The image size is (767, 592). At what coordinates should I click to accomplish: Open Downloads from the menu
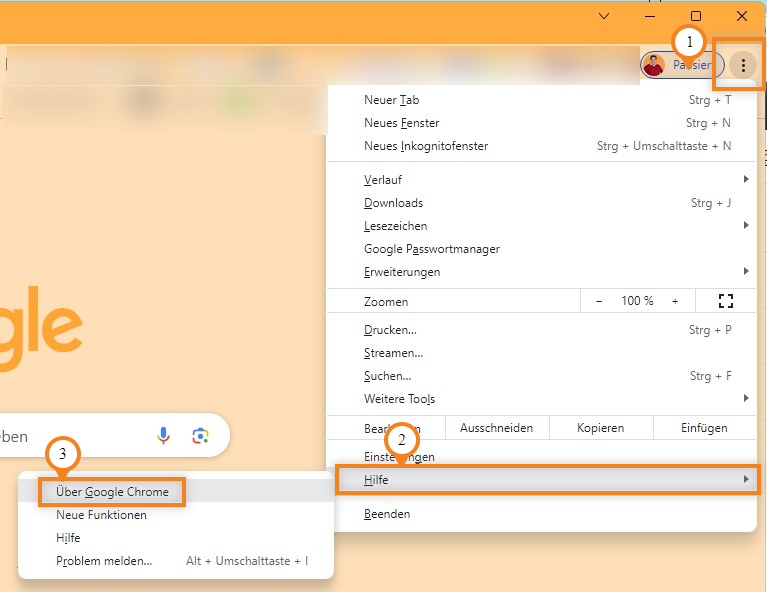[541, 203]
